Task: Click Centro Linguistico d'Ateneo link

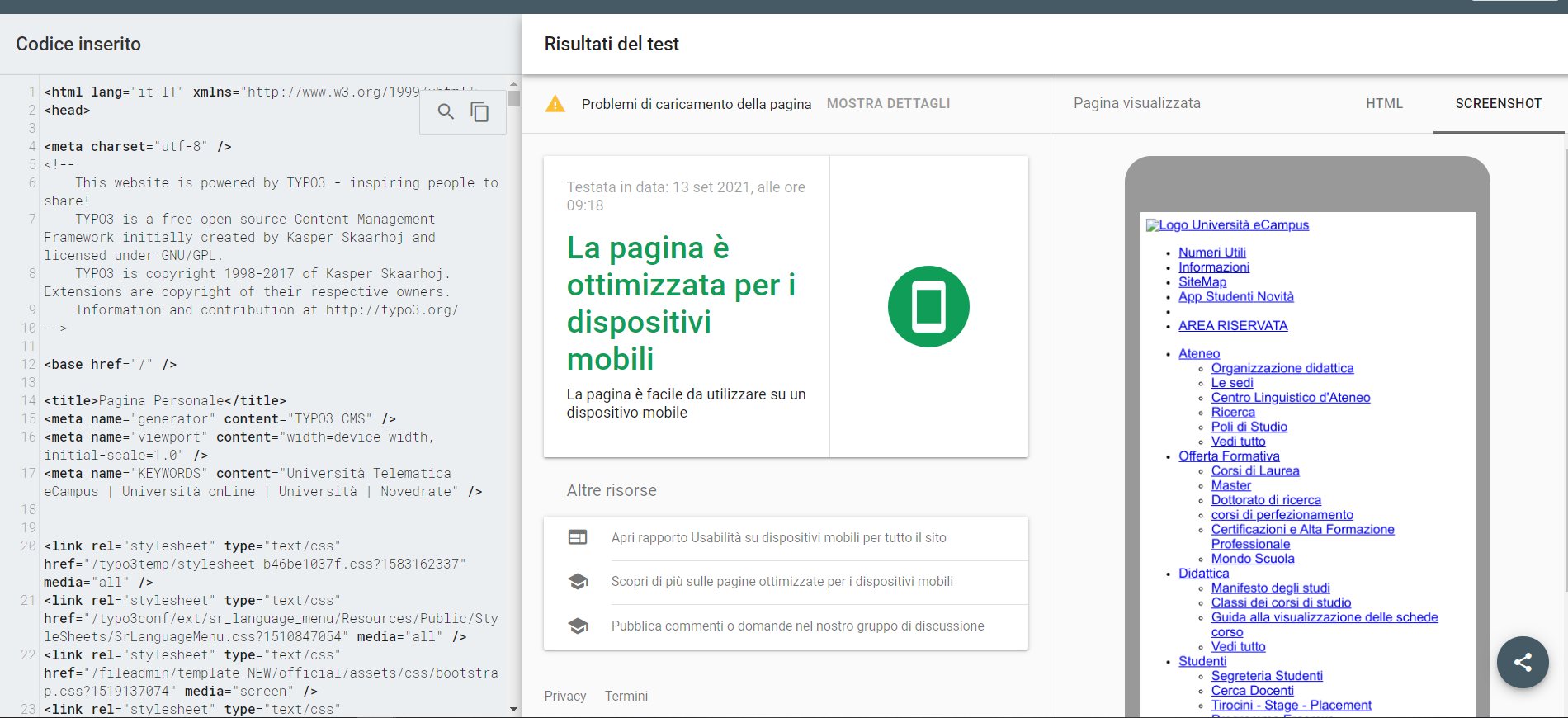Action: click(1291, 398)
